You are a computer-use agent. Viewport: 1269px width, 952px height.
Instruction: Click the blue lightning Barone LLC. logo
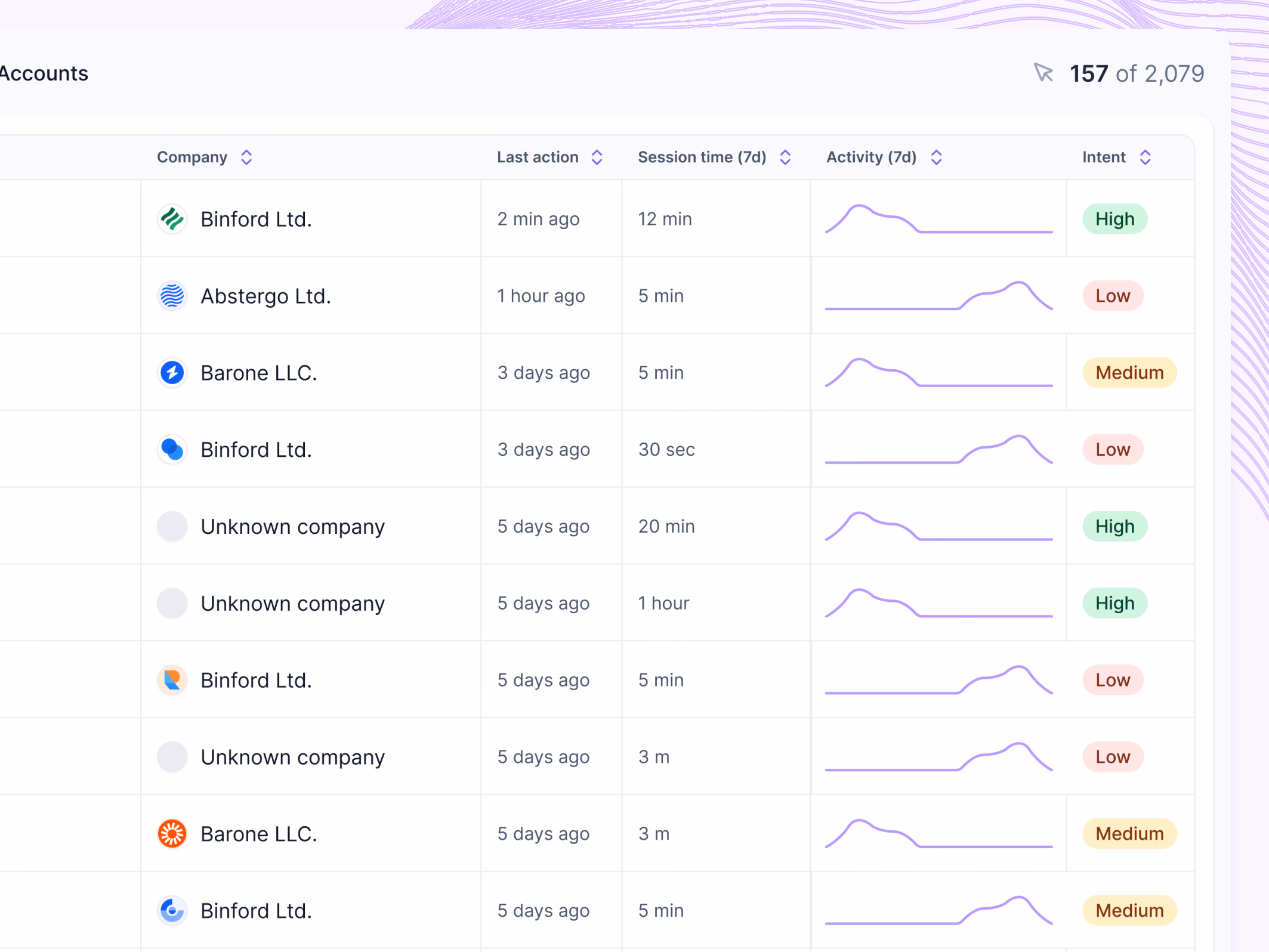click(172, 373)
